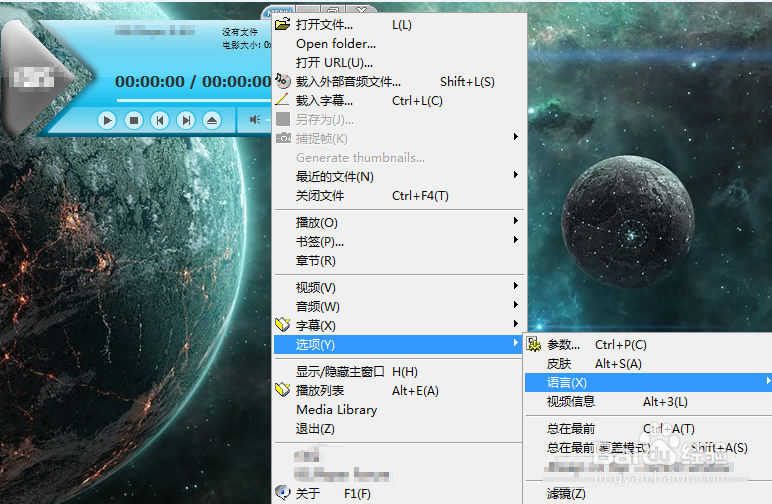Screen dimensions: 772x504
Task: Choose 关闭文件 menu entry
Action: tap(399, 196)
